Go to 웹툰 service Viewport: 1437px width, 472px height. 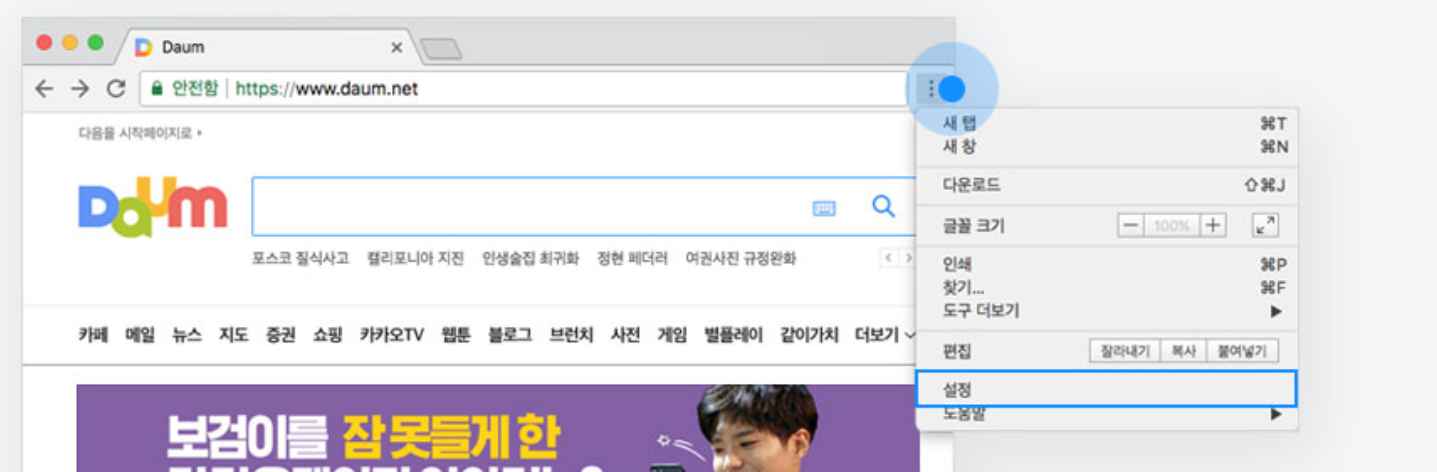[456, 335]
